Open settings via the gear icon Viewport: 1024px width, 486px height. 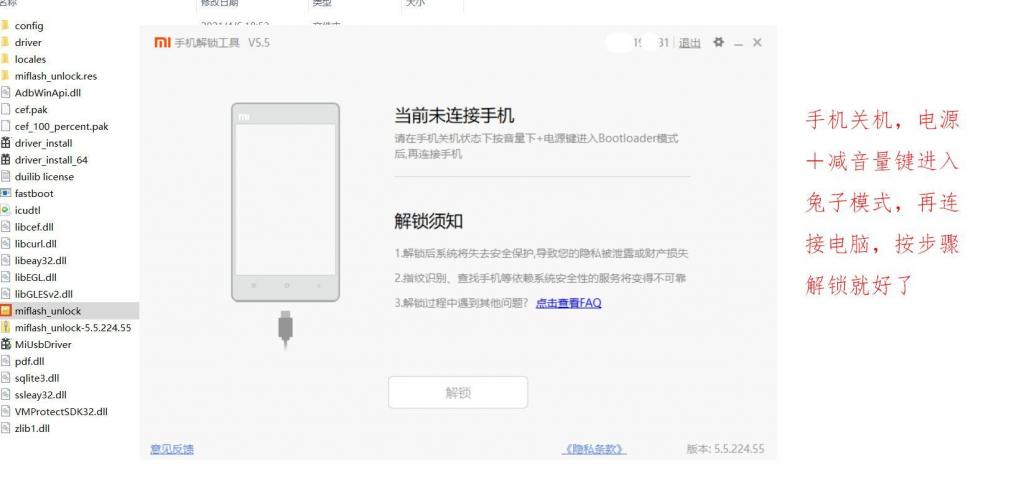coord(718,43)
